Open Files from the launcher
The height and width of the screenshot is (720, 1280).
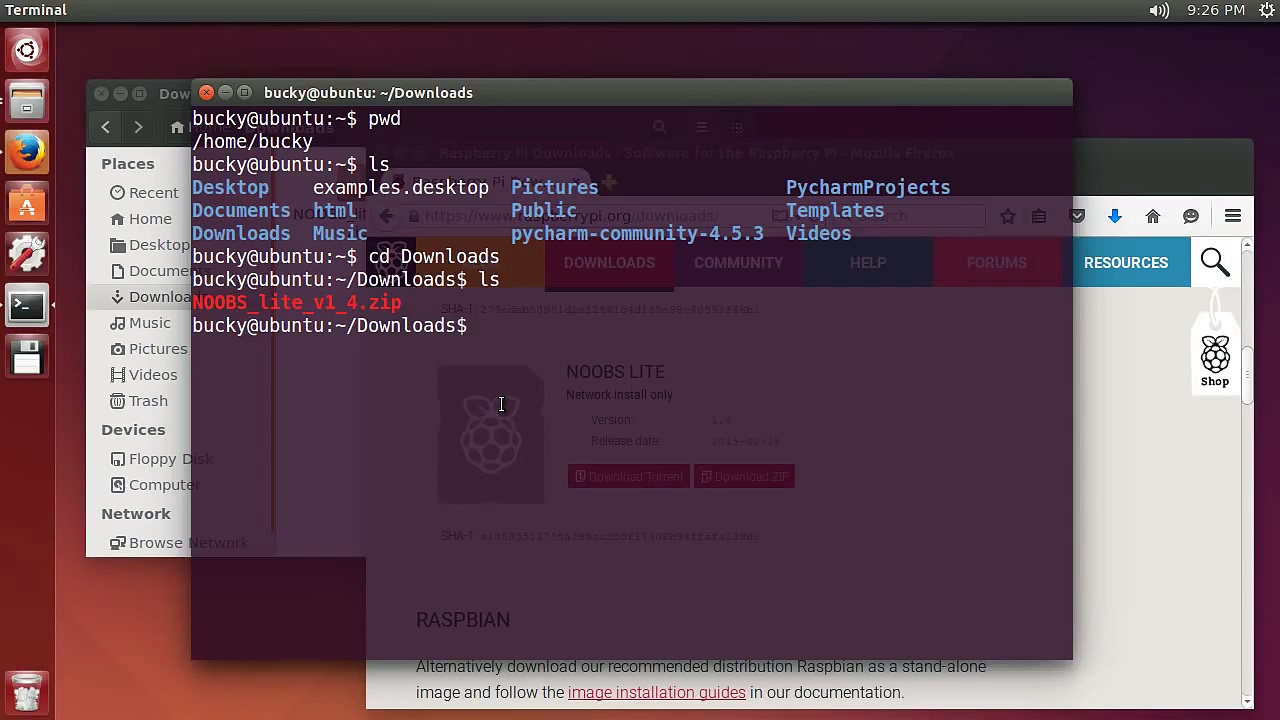pyautogui.click(x=27, y=101)
